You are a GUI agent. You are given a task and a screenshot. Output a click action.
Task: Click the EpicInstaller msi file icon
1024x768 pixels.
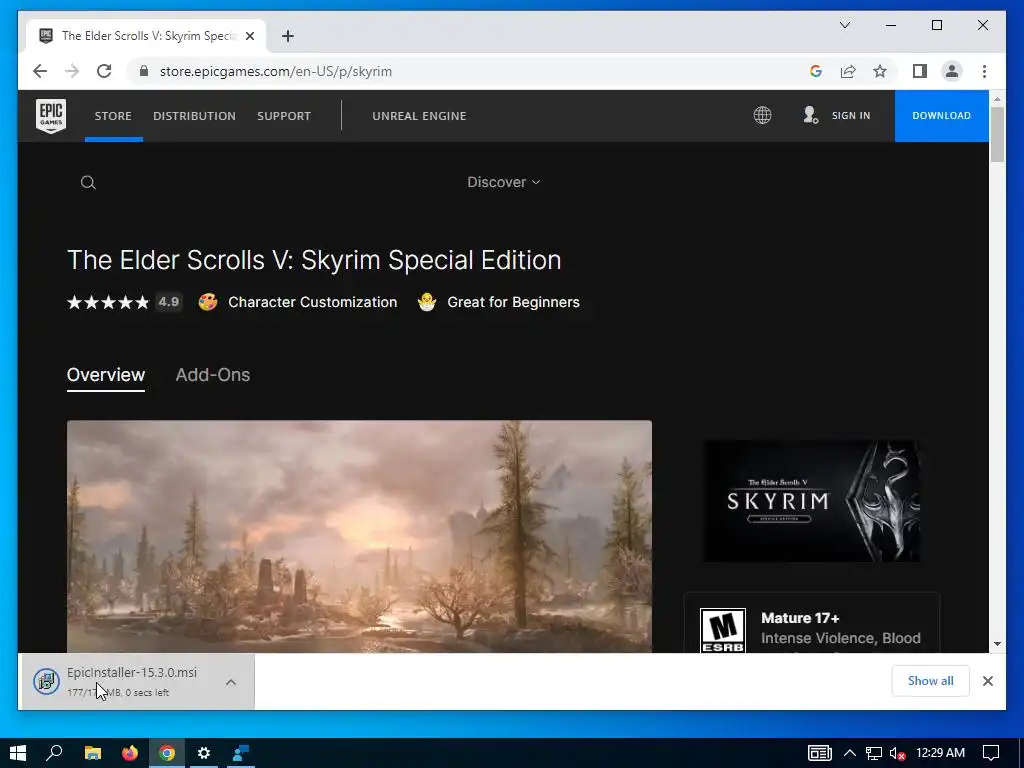(46, 682)
